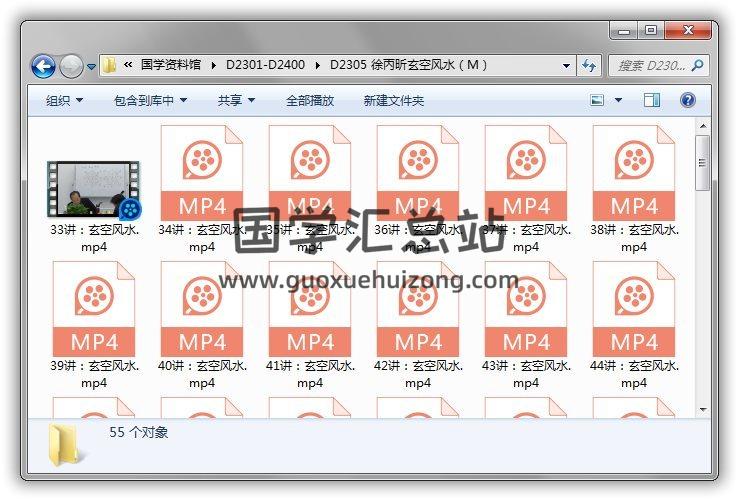Click the 新建文件夹 button

pos(393,101)
